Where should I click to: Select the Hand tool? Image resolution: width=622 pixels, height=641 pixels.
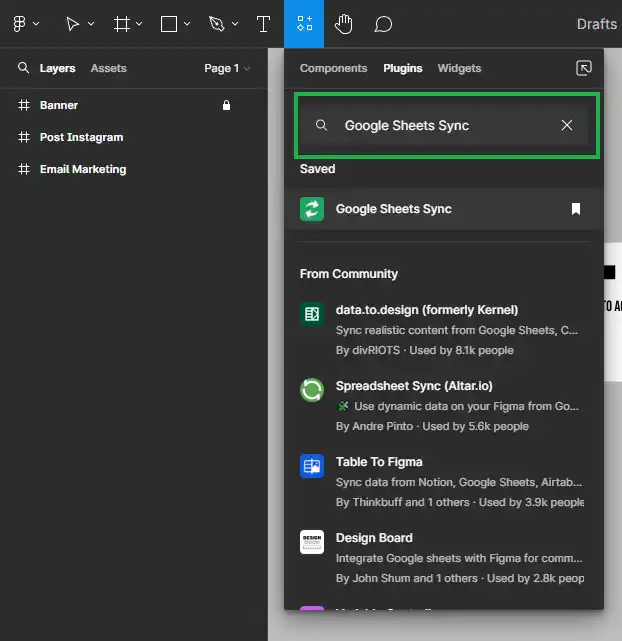coord(343,24)
